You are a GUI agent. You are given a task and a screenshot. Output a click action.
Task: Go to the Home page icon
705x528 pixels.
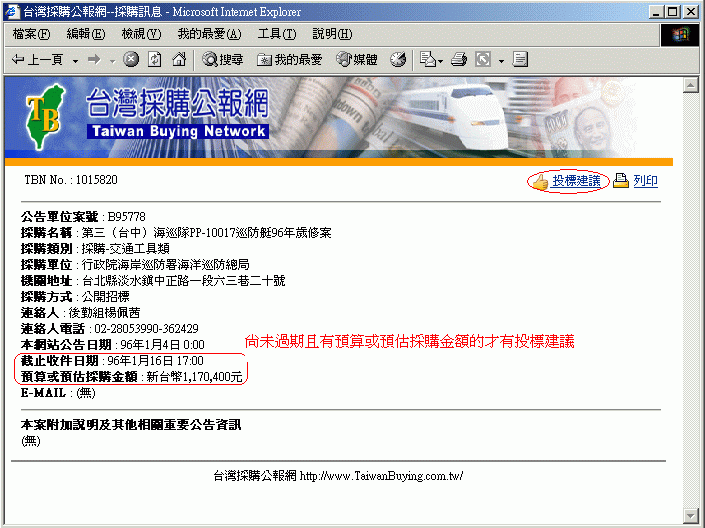(x=179, y=59)
